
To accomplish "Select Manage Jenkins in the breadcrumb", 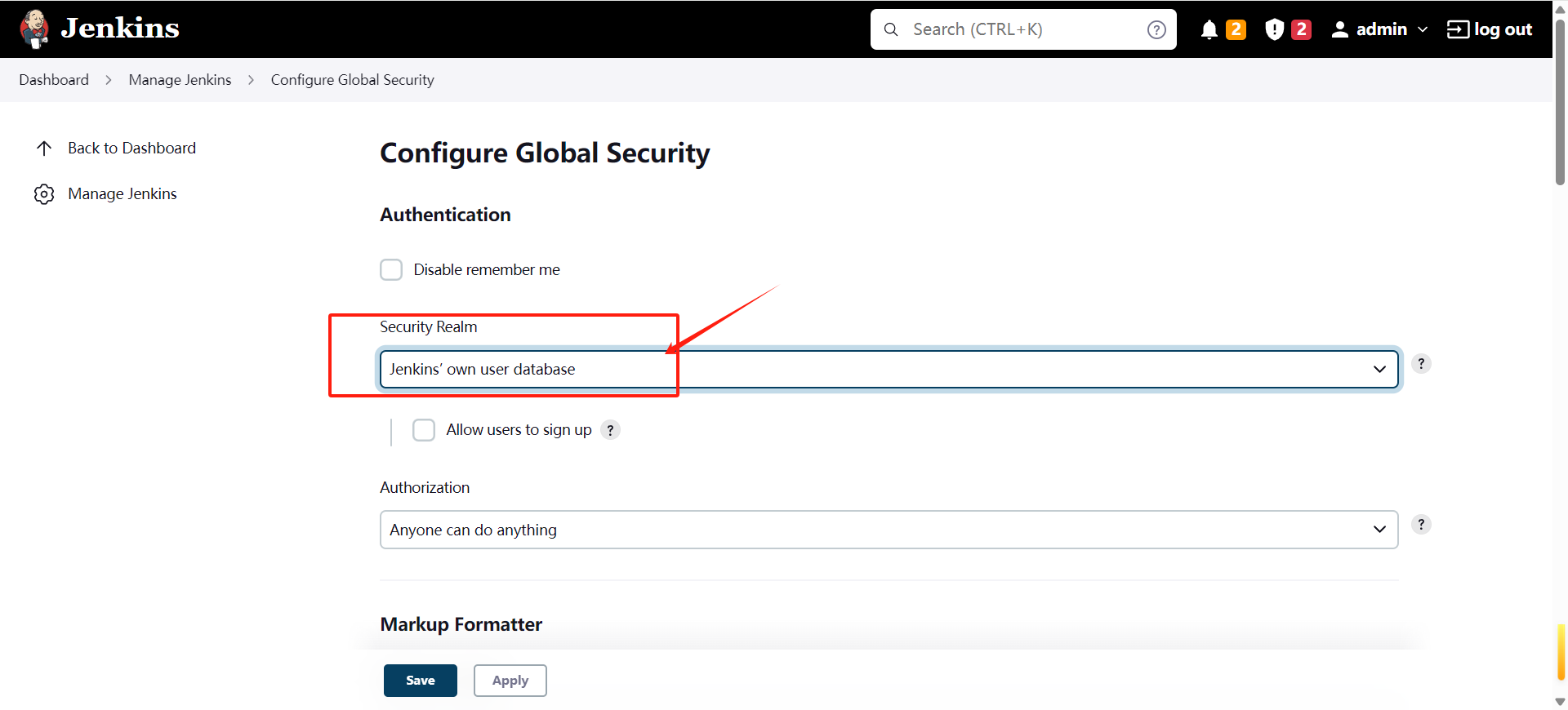I will click(x=180, y=80).
